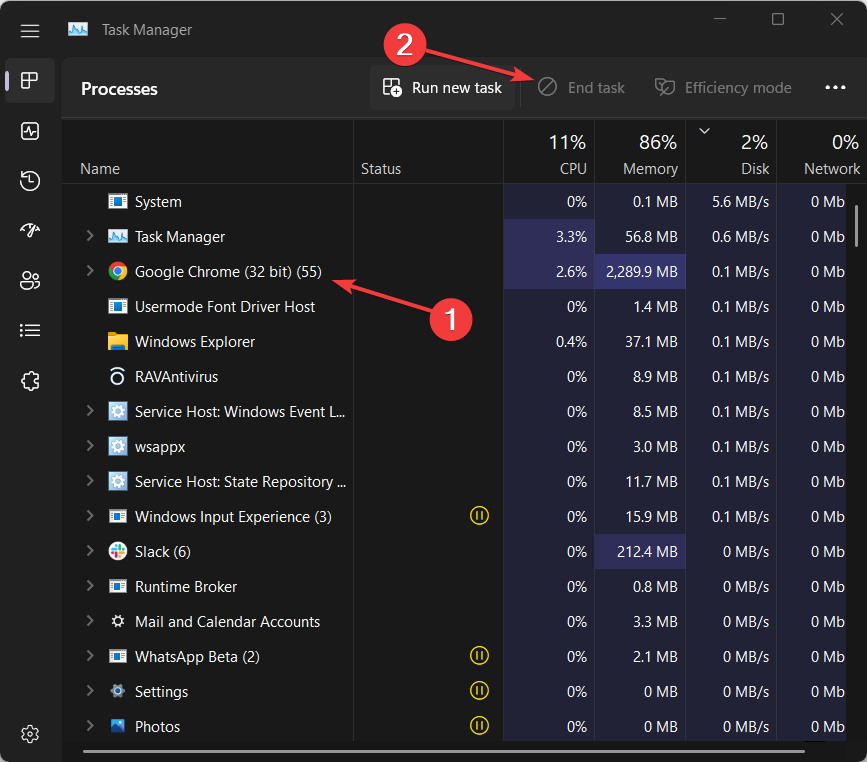This screenshot has width=867, height=762.
Task: Click suspended status icon for Settings
Action: click(479, 691)
